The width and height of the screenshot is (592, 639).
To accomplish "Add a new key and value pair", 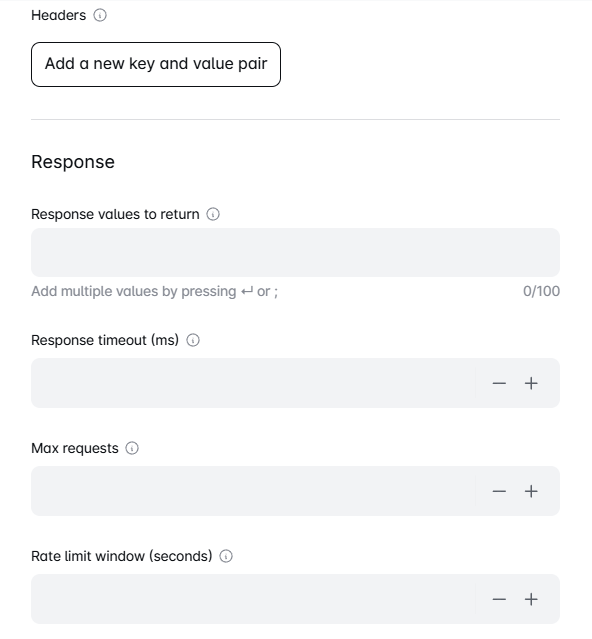I will coord(156,64).
